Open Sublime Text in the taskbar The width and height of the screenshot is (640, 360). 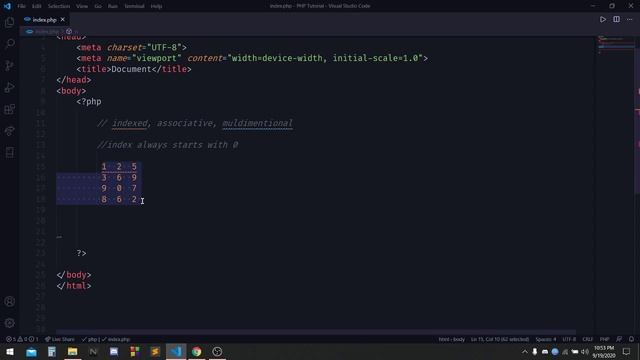(x=155, y=351)
